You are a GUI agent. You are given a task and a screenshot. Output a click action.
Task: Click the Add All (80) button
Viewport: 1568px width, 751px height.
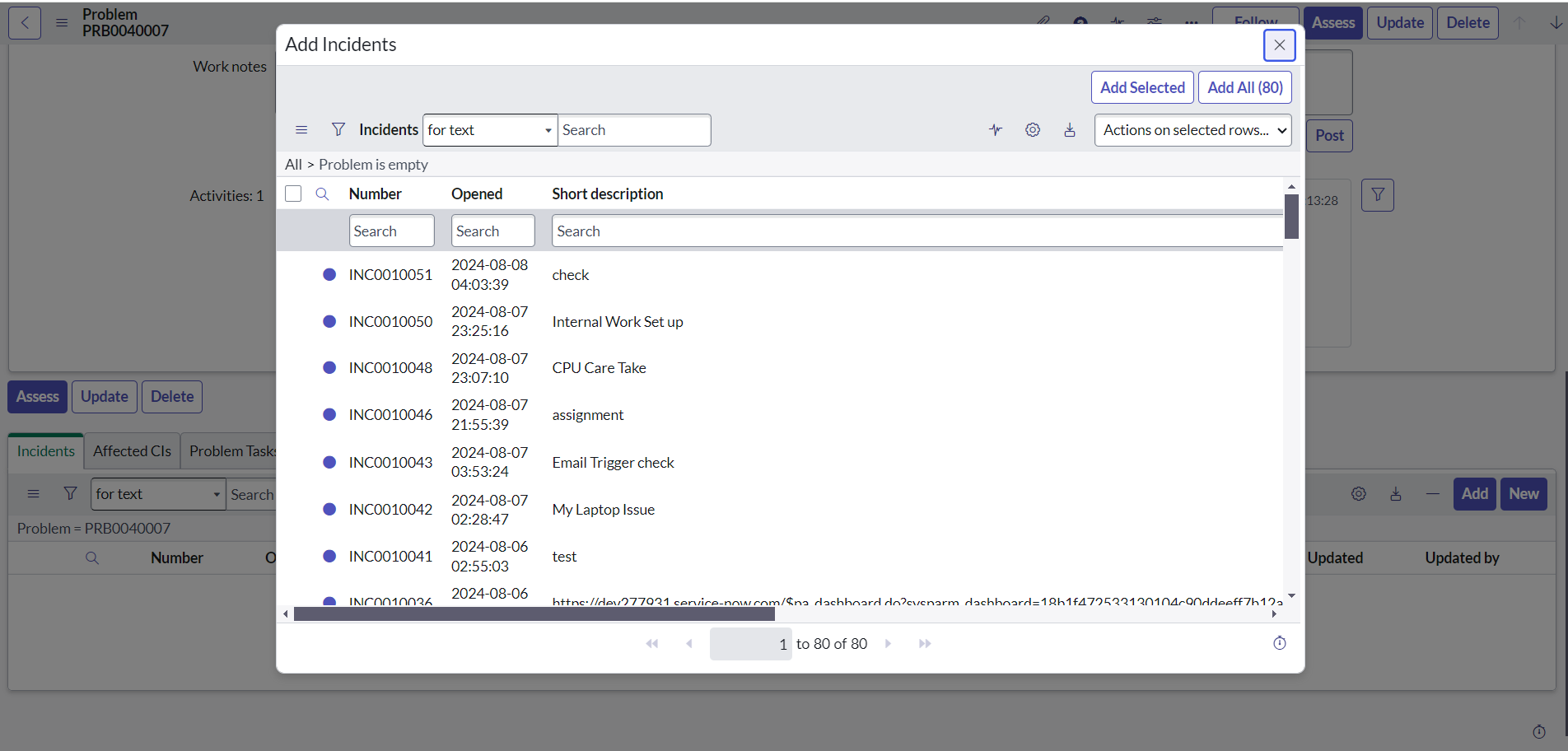click(1244, 87)
